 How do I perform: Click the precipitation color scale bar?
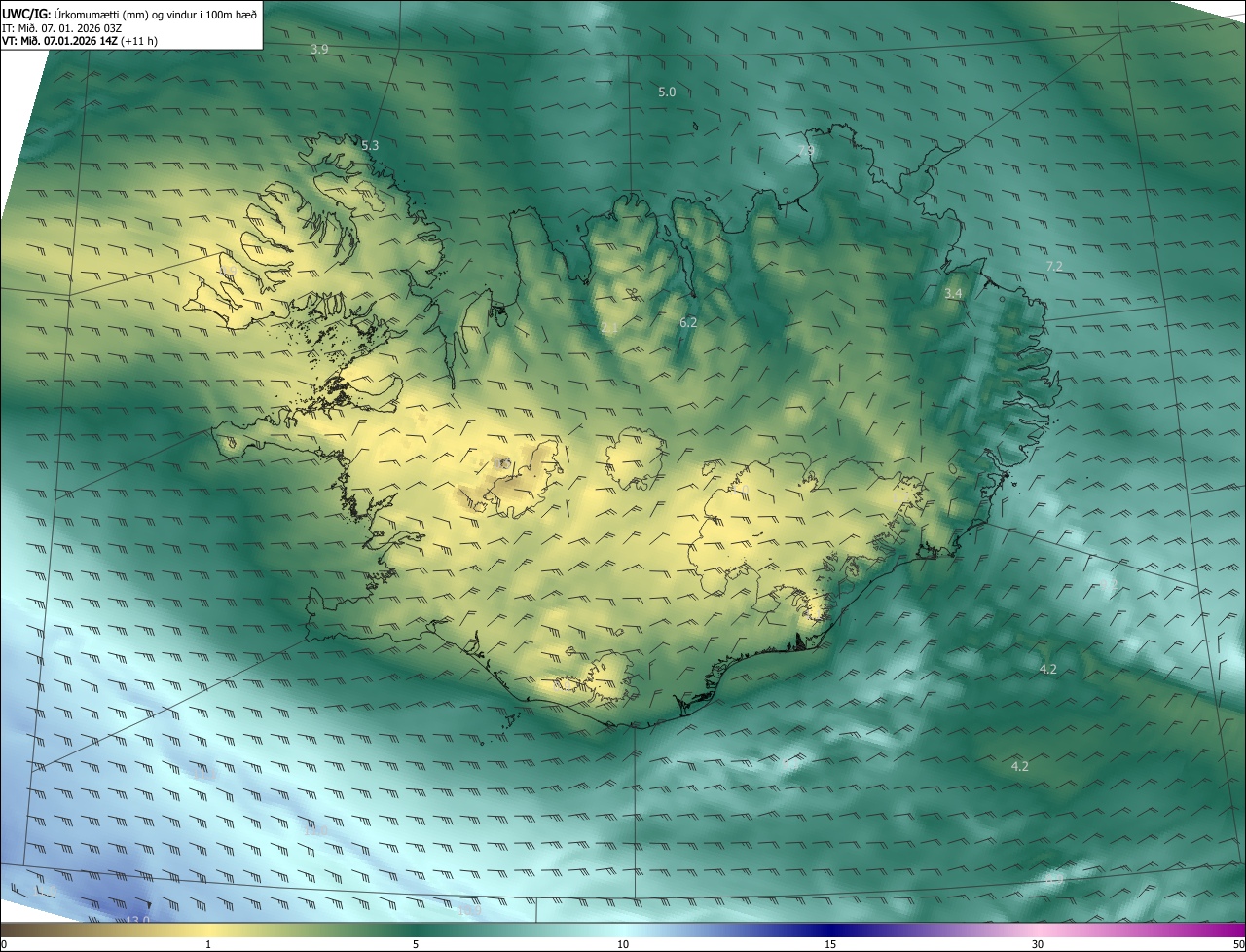pyautogui.click(x=623, y=931)
